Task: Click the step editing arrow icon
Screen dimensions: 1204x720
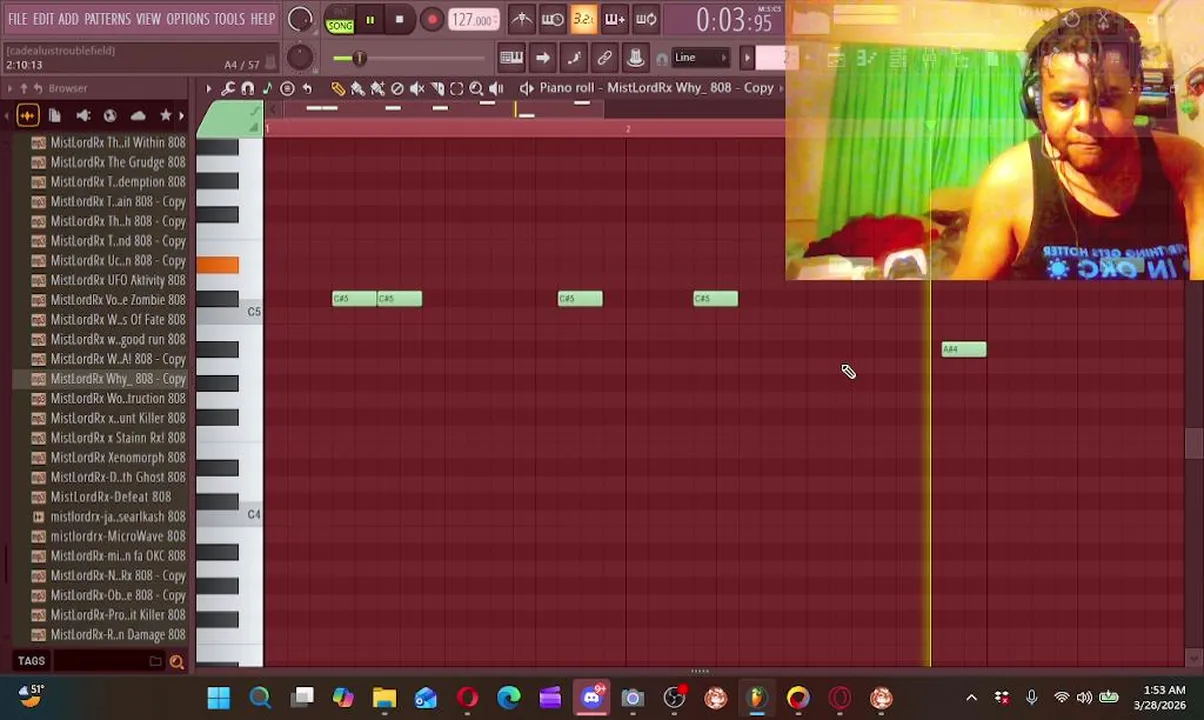Action: (542, 58)
